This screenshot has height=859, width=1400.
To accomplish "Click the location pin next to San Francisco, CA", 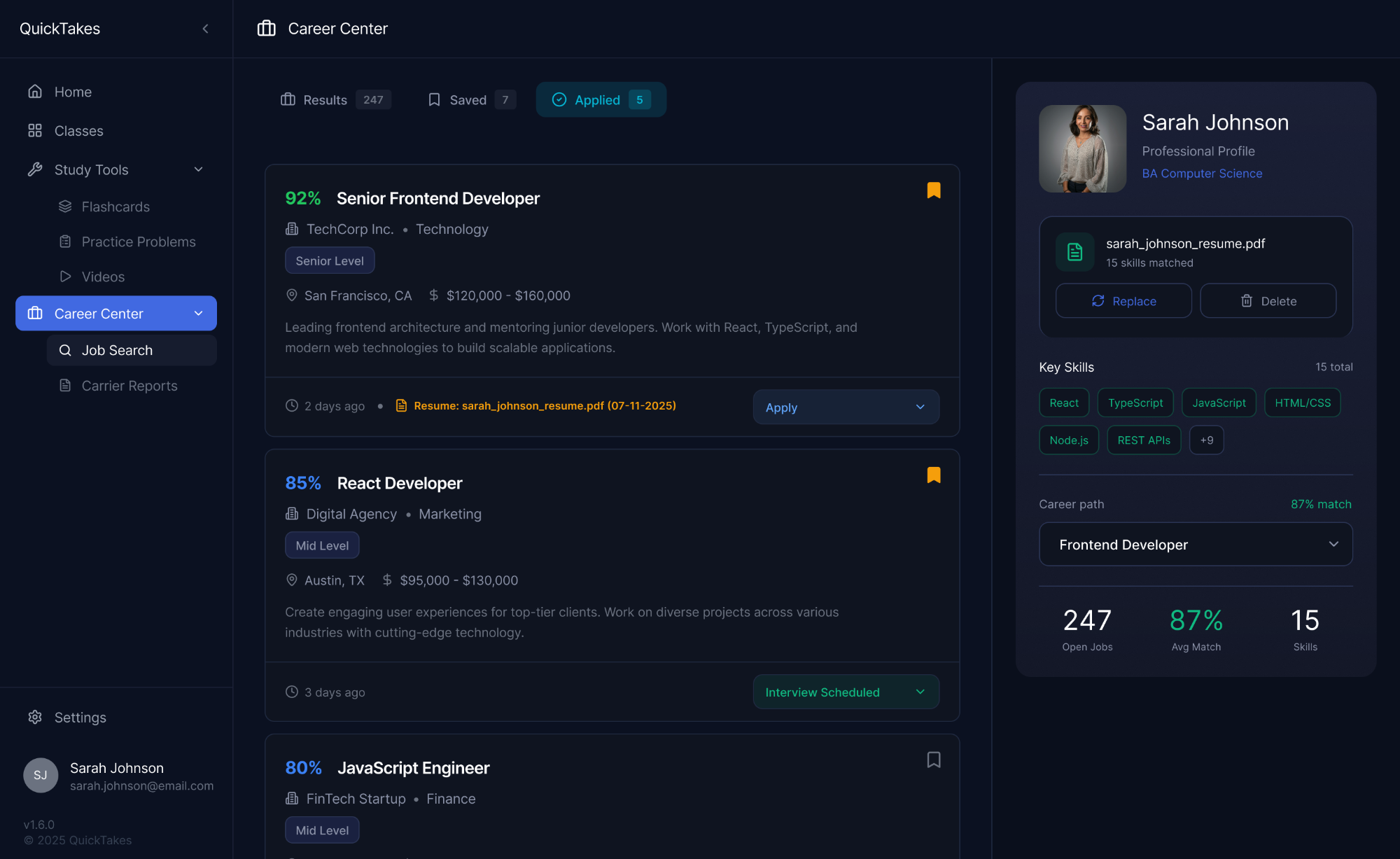I will pos(292,295).
